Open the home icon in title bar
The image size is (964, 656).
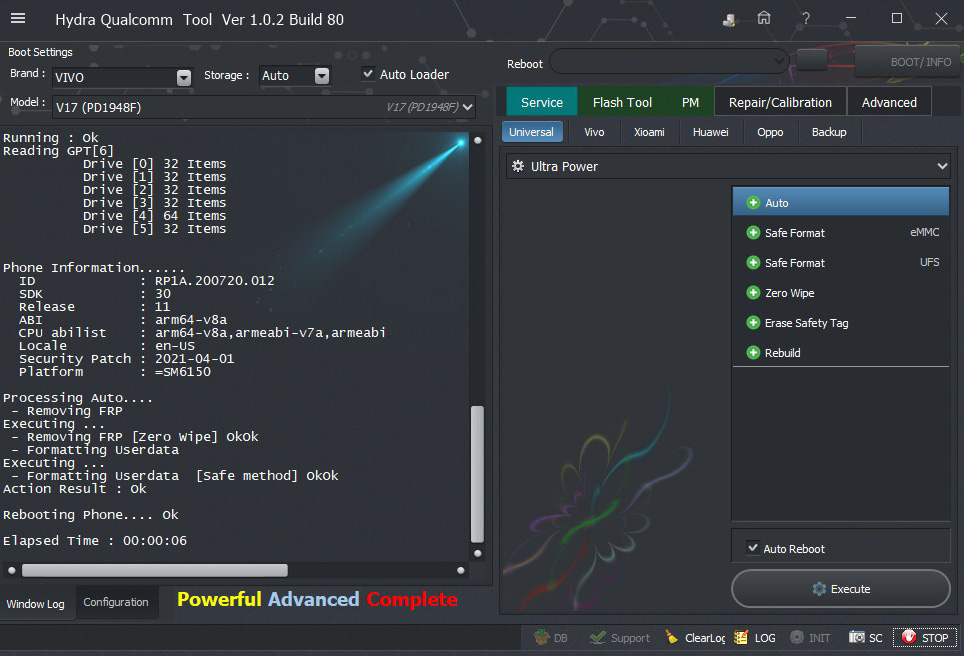point(764,18)
